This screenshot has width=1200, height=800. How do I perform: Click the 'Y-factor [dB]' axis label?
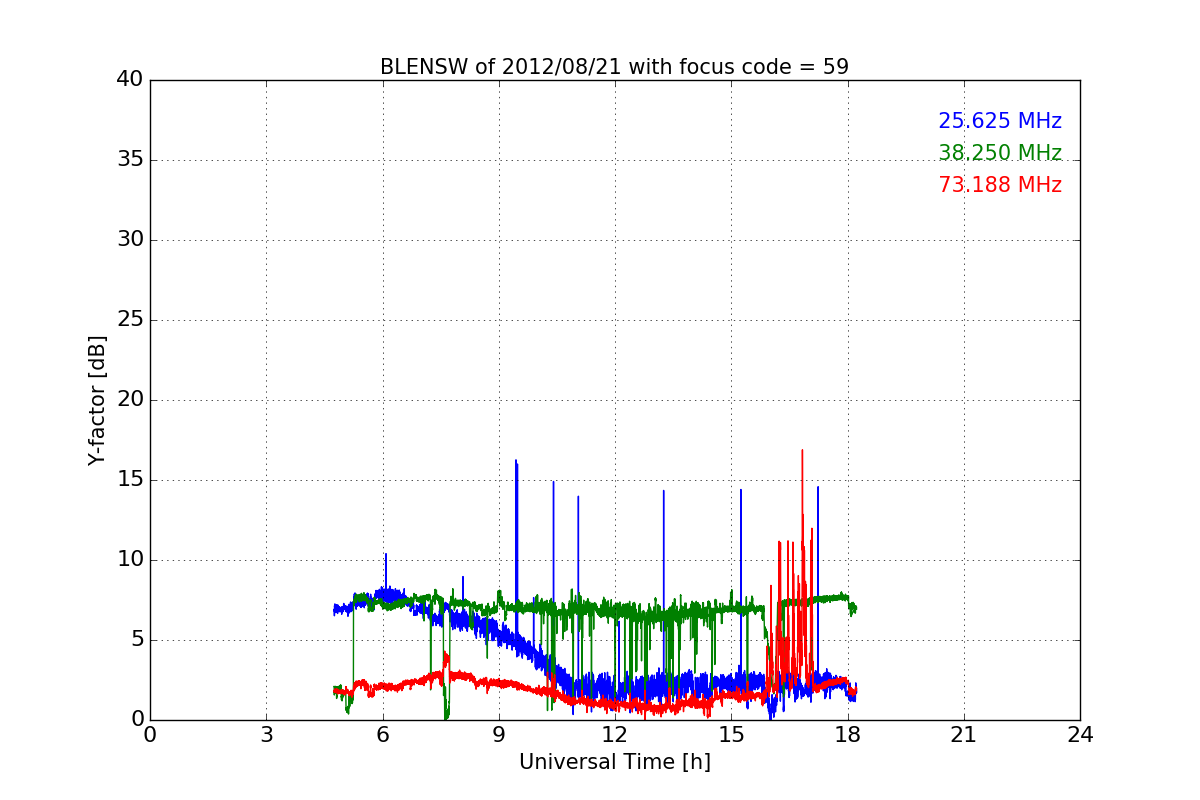[x=96, y=400]
